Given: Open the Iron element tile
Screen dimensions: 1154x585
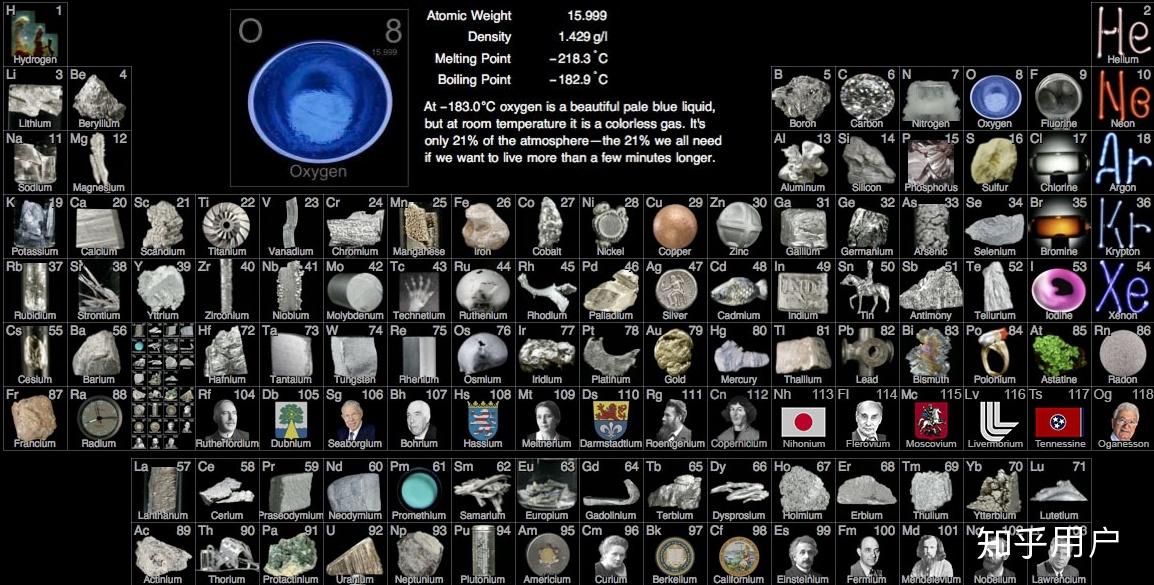Looking at the screenshot, I should click(x=483, y=227).
